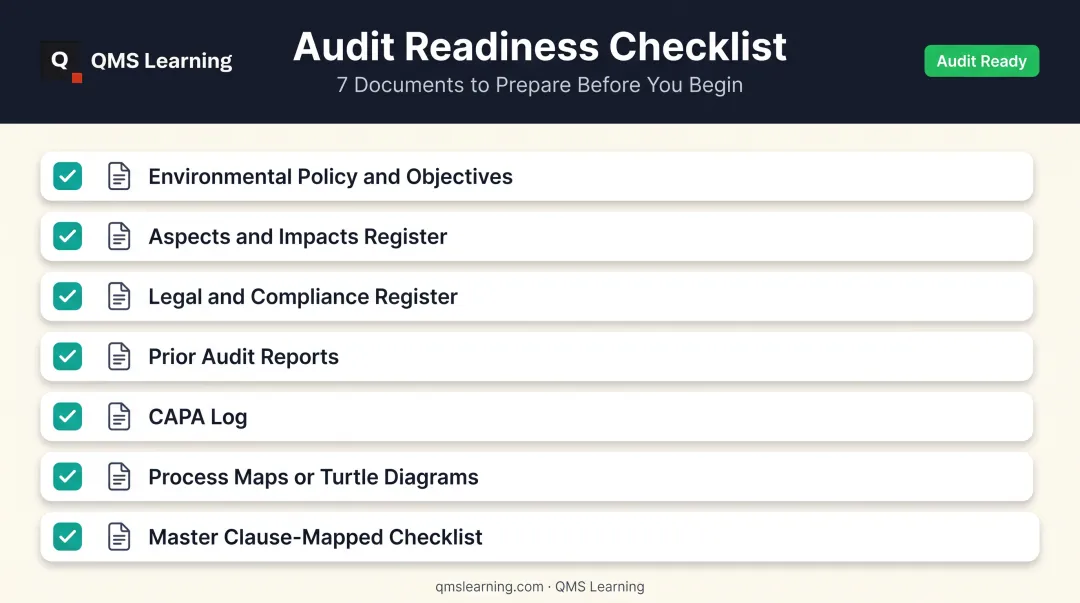This screenshot has width=1080, height=603.
Task: Select the 'Process Maps or Turtle Diagrams' text
Action: [x=313, y=477]
